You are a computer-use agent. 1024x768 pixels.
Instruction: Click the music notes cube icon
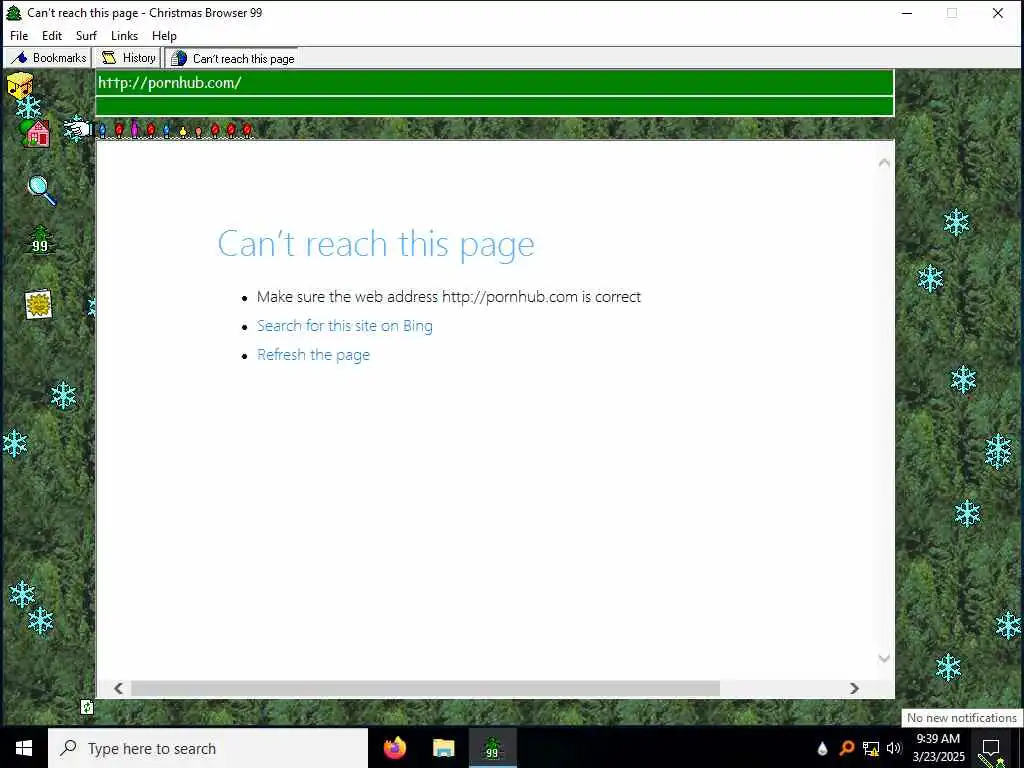(x=20, y=86)
